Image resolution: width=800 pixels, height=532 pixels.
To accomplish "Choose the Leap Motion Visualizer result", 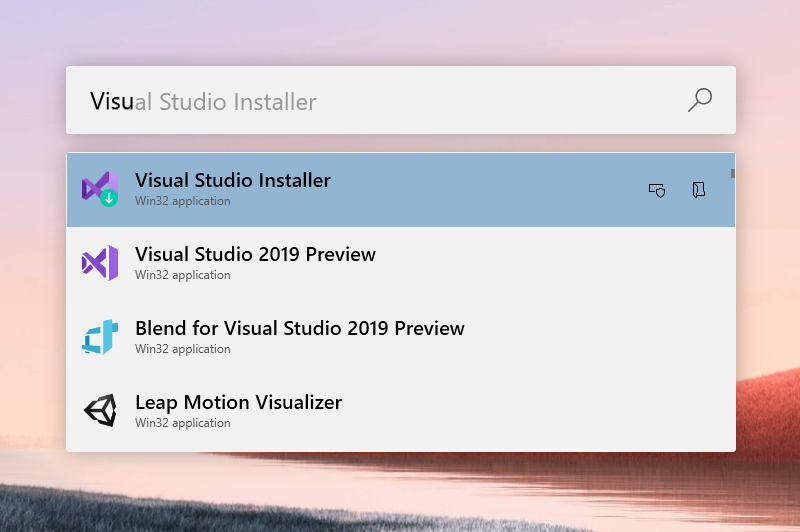I will pyautogui.click(x=238, y=403).
